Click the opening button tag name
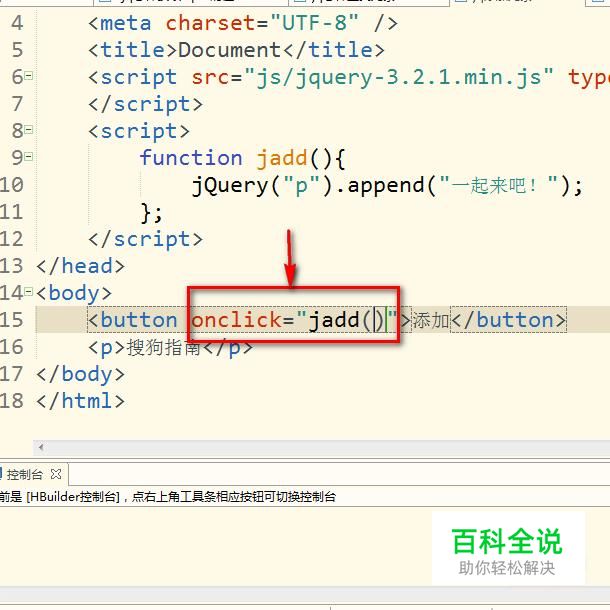 (139, 320)
